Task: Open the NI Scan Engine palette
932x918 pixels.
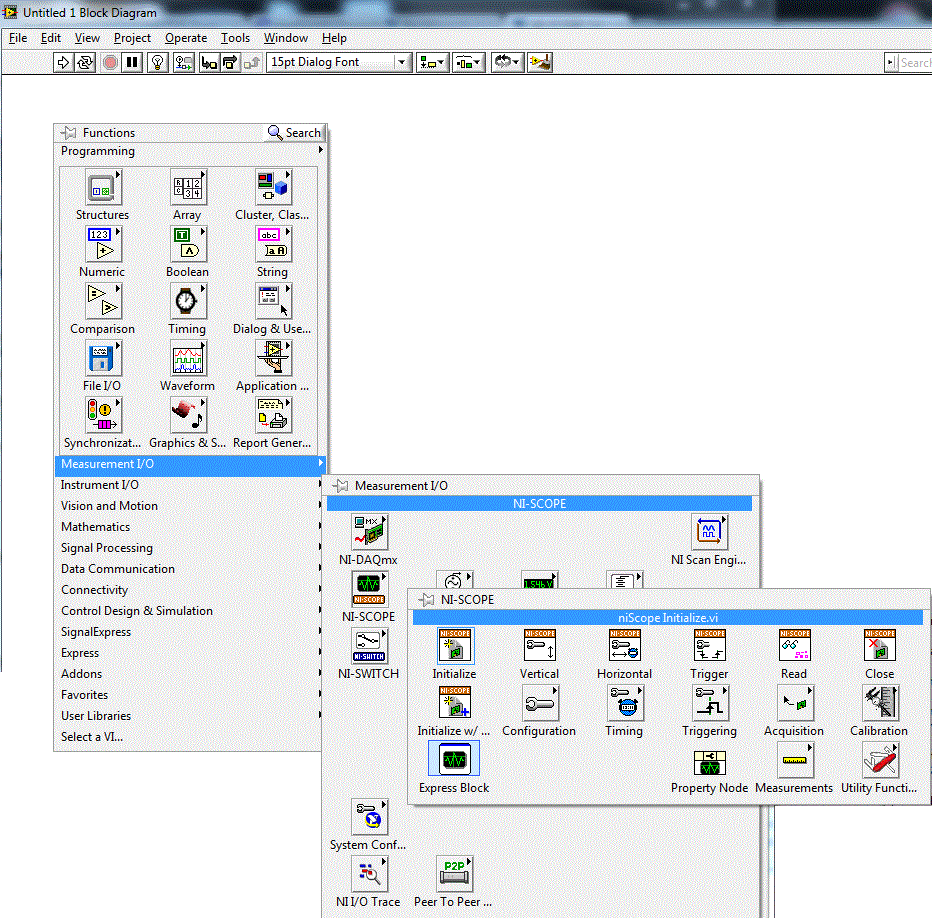Action: 709,532
